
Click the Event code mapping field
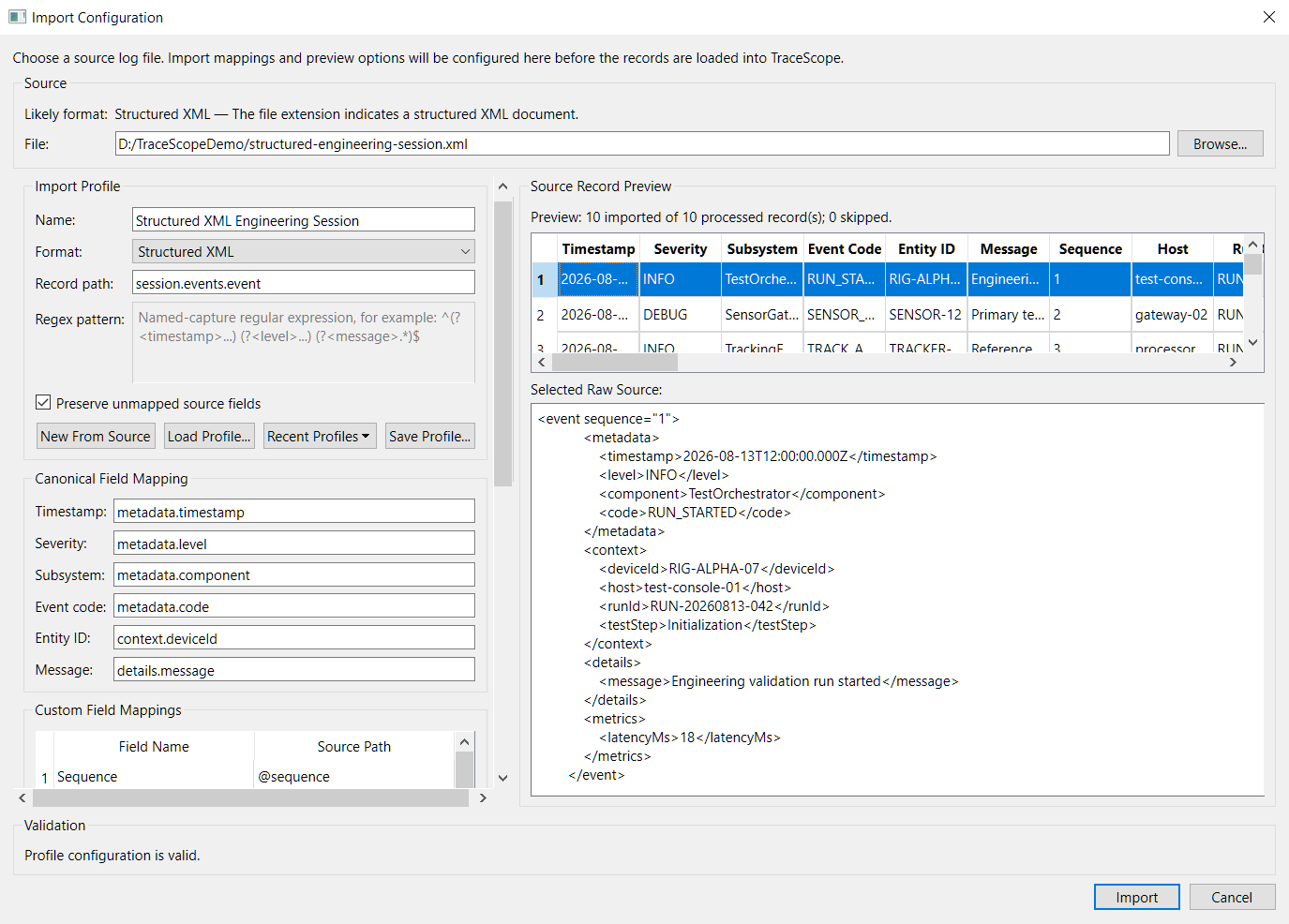[294, 606]
